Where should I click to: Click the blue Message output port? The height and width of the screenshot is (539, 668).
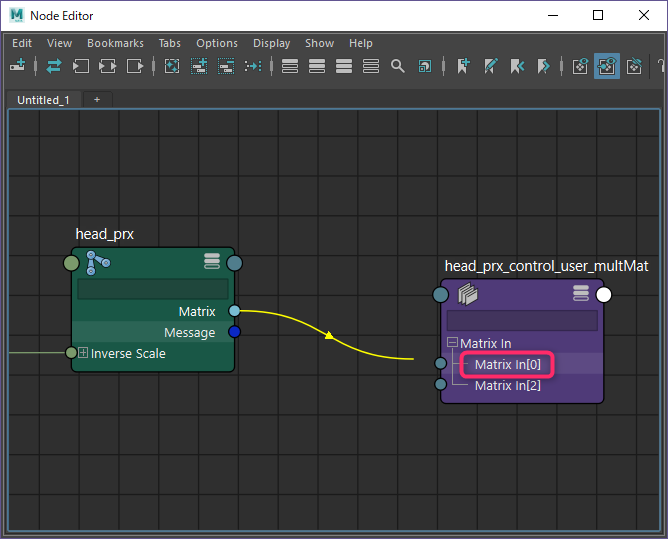point(234,332)
